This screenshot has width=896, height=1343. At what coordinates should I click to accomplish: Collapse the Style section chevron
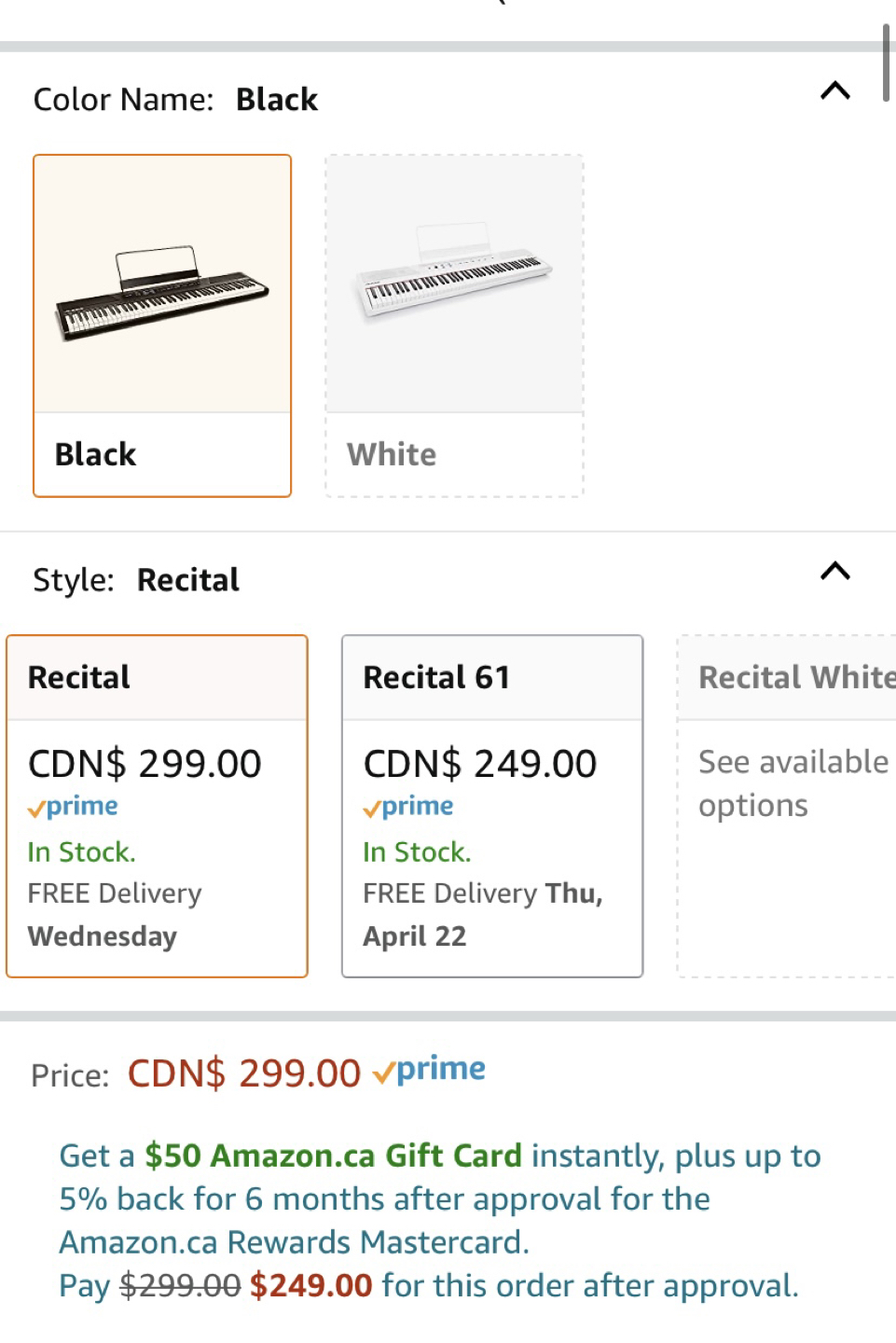tap(834, 572)
